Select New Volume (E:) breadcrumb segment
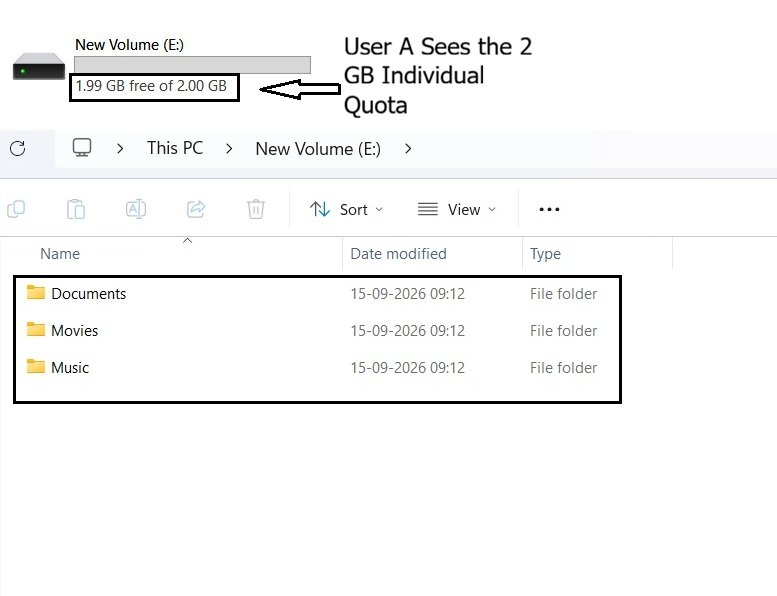Screen dimensions: 777x596 click(318, 149)
